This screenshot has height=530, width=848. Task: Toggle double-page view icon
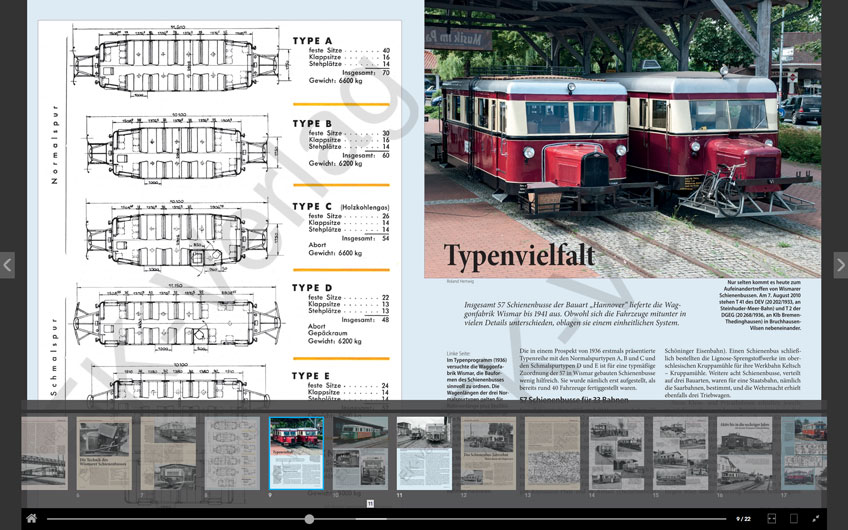click(772, 519)
